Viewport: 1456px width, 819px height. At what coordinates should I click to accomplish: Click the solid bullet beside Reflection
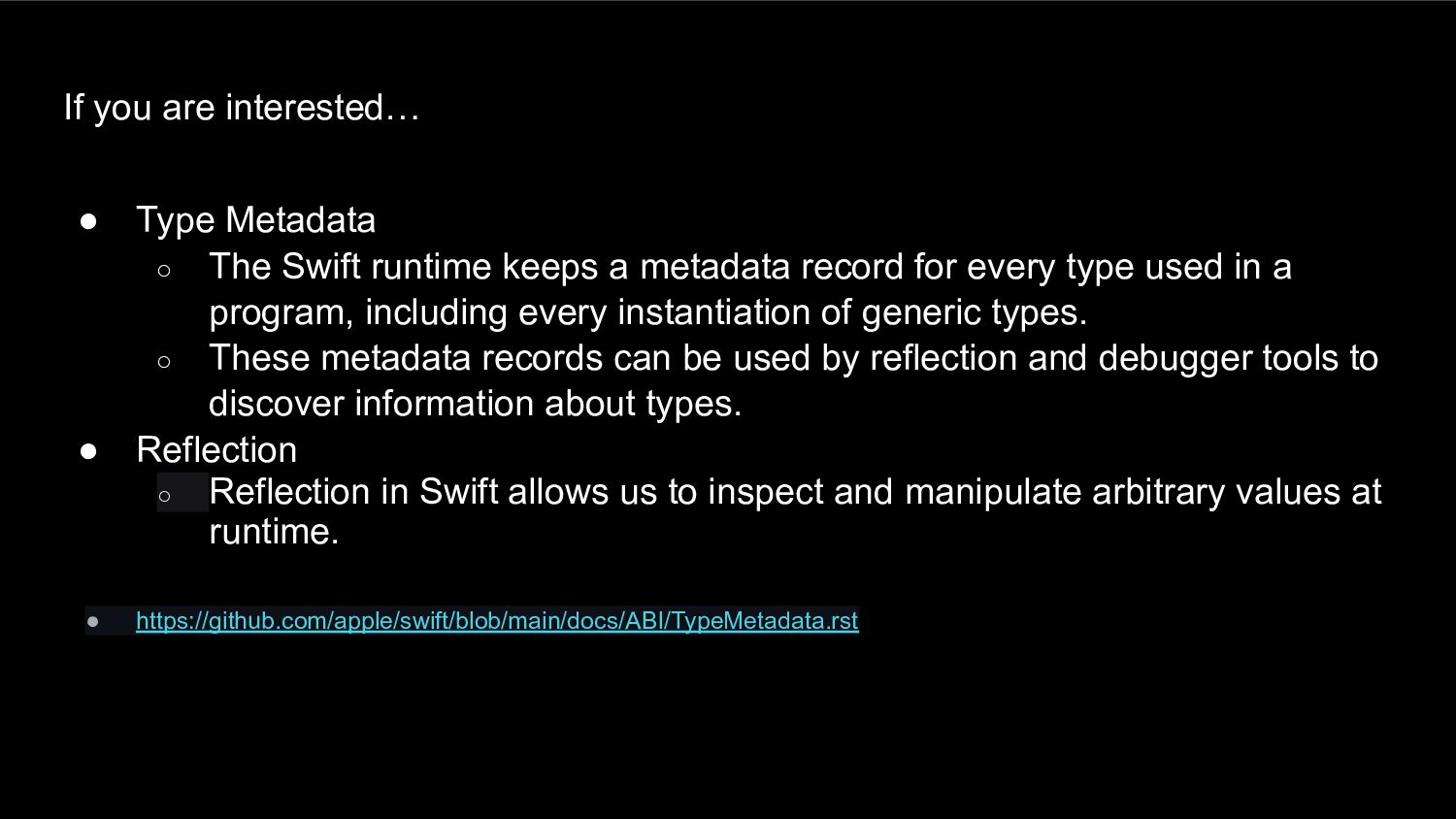click(x=89, y=451)
